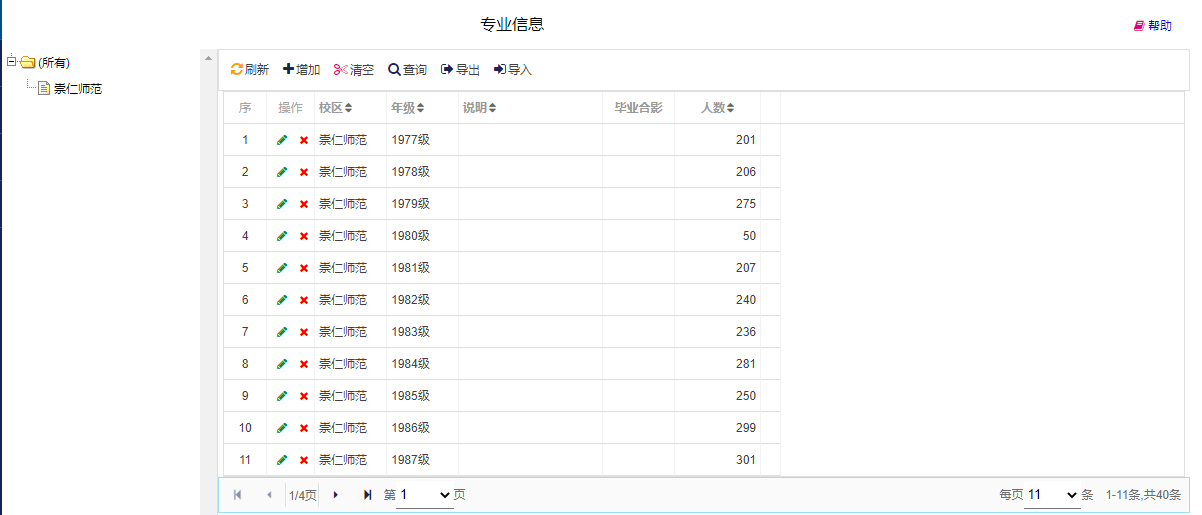Open the 帮助 help link

(x=1153, y=26)
